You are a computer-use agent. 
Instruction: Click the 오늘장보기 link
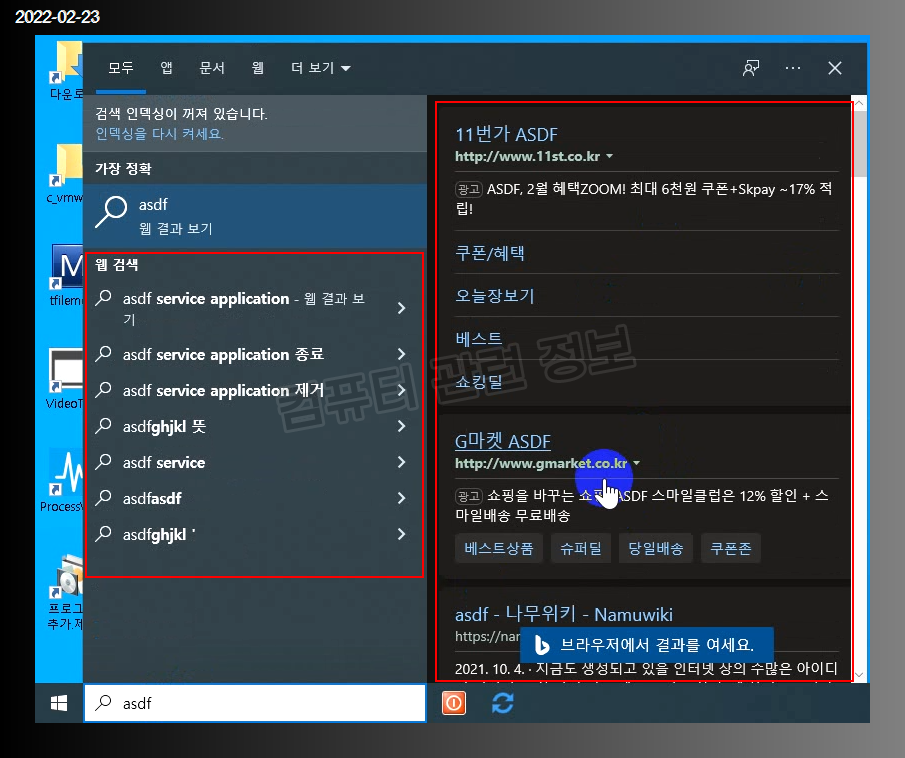click(495, 296)
